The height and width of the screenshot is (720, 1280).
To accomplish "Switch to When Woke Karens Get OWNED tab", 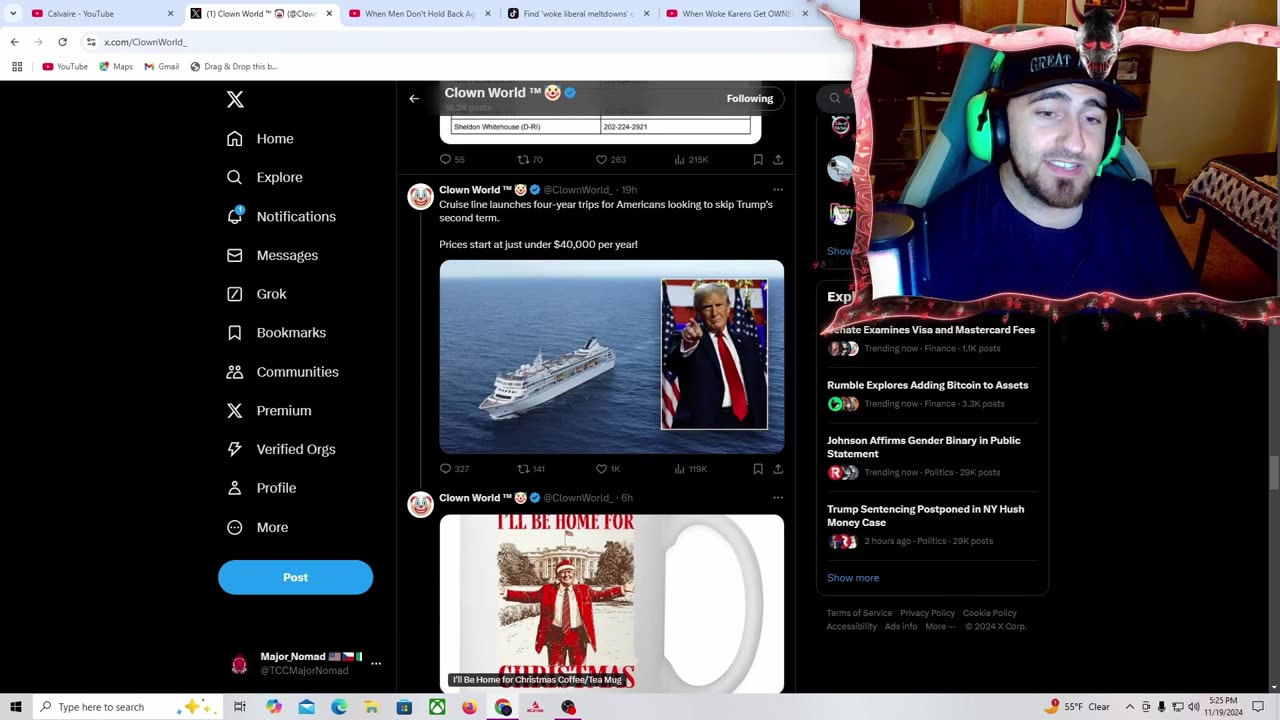I will [736, 14].
